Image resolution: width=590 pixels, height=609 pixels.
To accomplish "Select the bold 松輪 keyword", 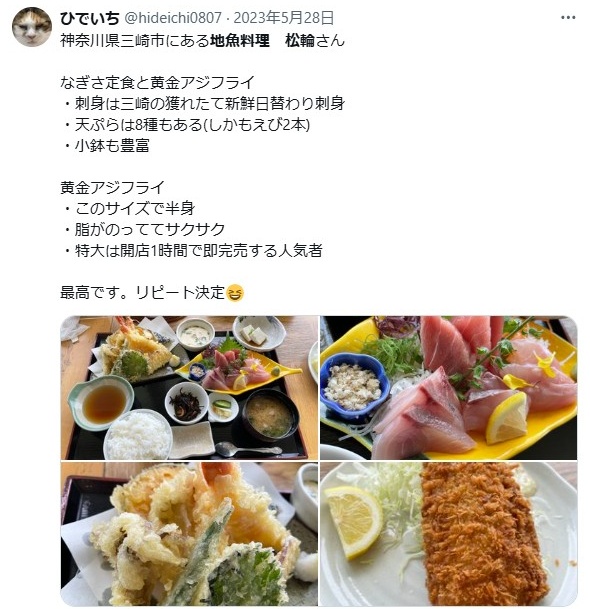I will pyautogui.click(x=299, y=40).
